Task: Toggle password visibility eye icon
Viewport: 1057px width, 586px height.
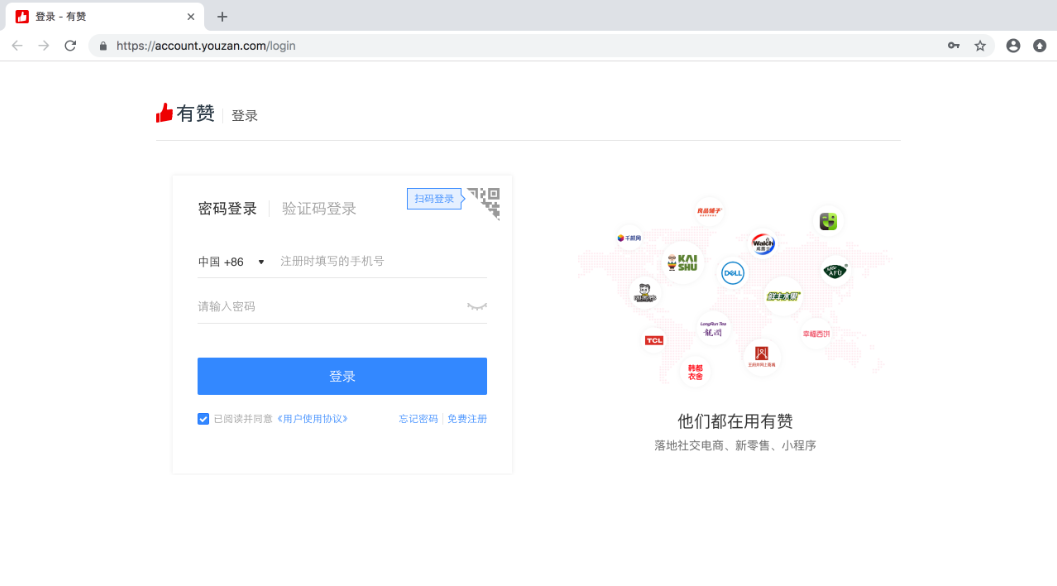Action: pos(477,306)
